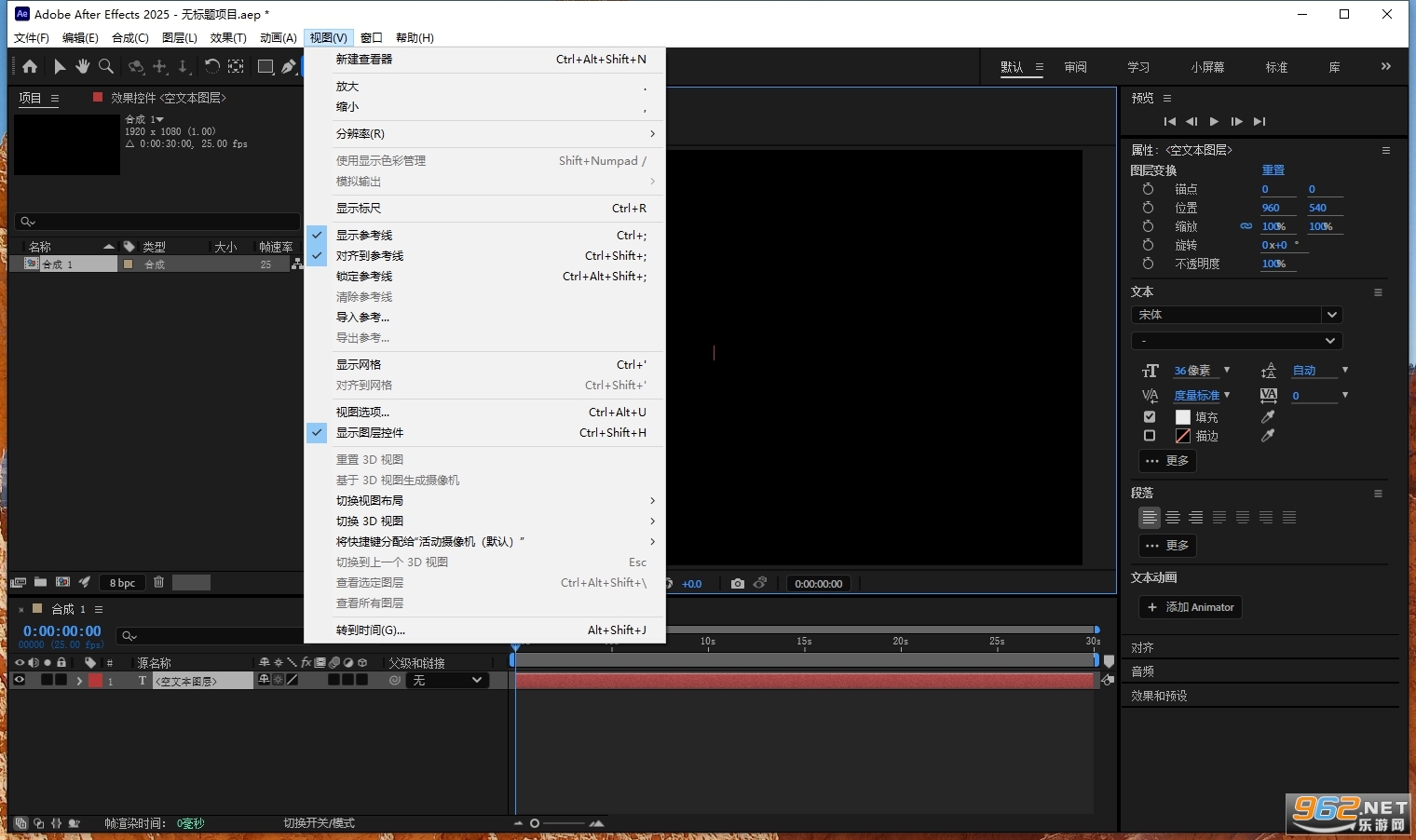
Task: Toggle the scale constrain proportions link icon
Action: (1246, 226)
